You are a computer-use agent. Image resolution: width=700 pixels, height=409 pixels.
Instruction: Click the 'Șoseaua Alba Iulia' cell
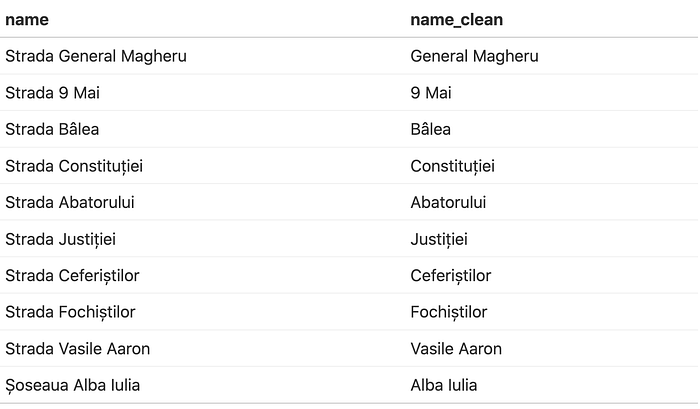click(x=73, y=385)
